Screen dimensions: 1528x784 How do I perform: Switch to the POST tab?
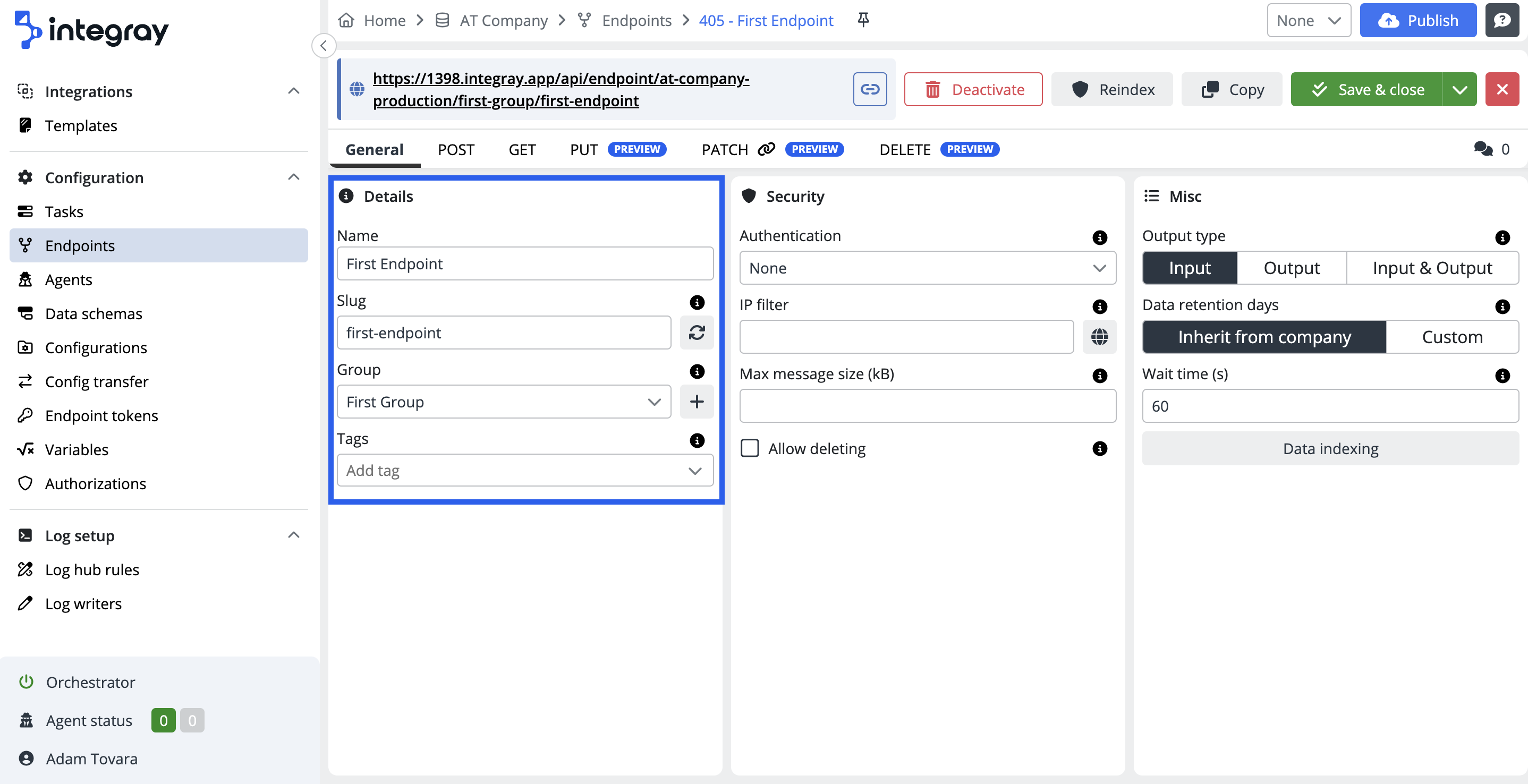click(455, 149)
